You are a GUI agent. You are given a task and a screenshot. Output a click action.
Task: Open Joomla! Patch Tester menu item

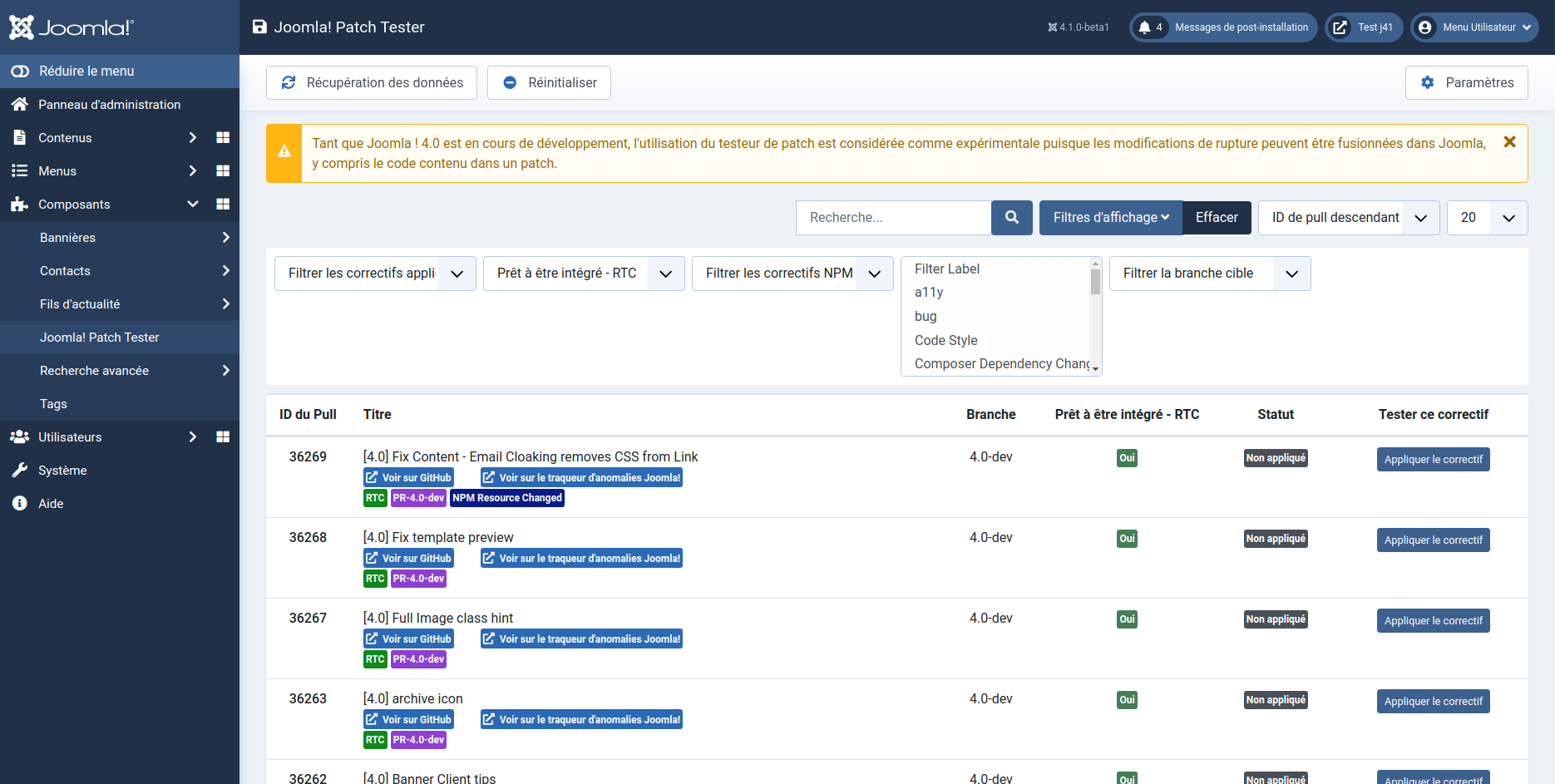click(x=120, y=338)
